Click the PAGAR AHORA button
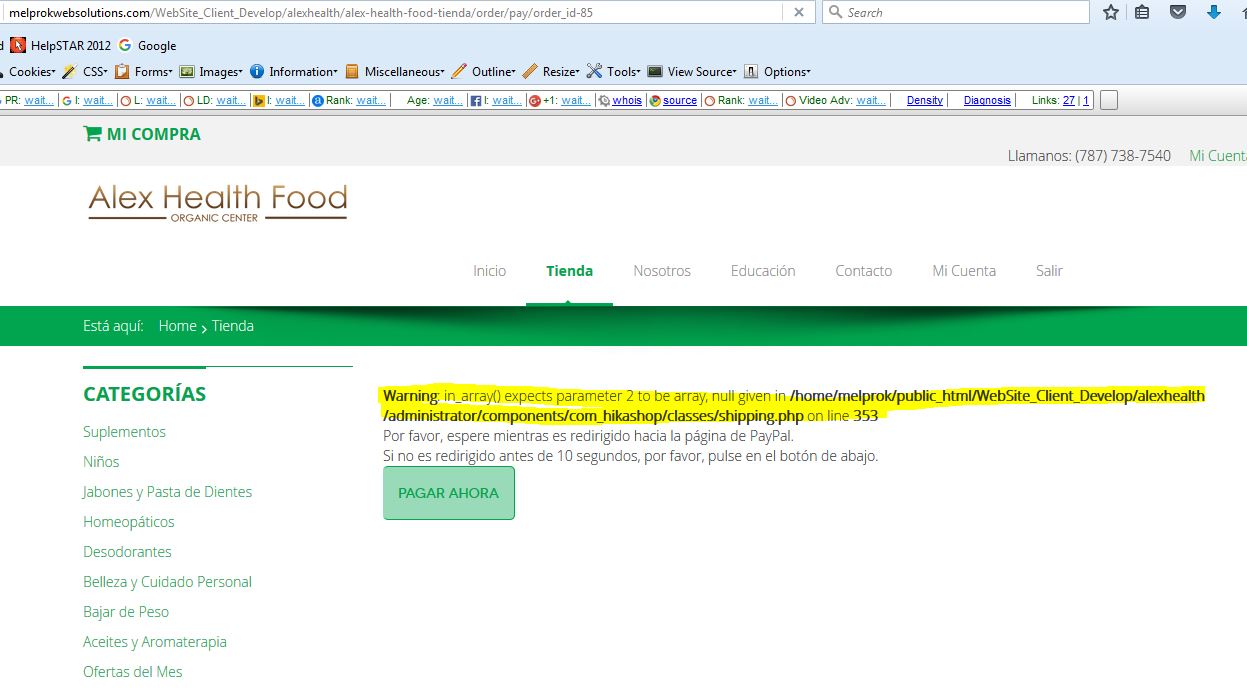The width and height of the screenshot is (1247, 688). [x=449, y=493]
